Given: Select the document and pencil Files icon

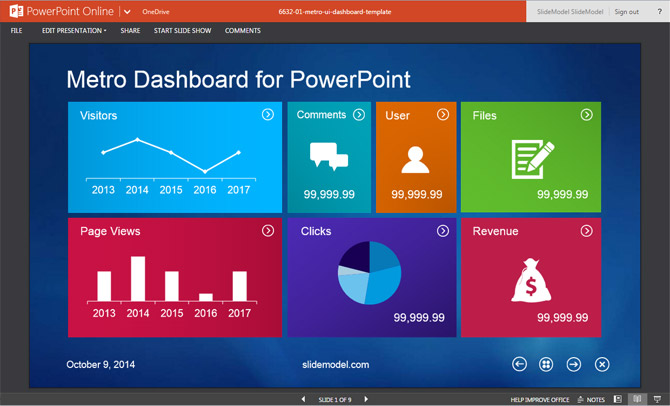Looking at the screenshot, I should pyautogui.click(x=533, y=159).
